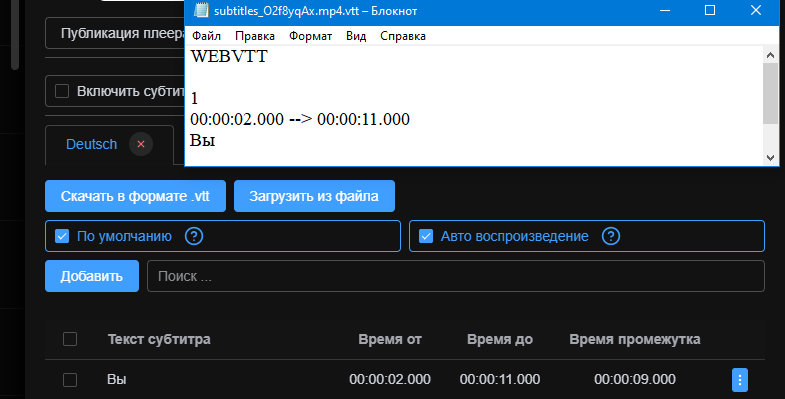785x399 pixels.
Task: Click Скачать в формате .vtt button
Action: pos(135,196)
